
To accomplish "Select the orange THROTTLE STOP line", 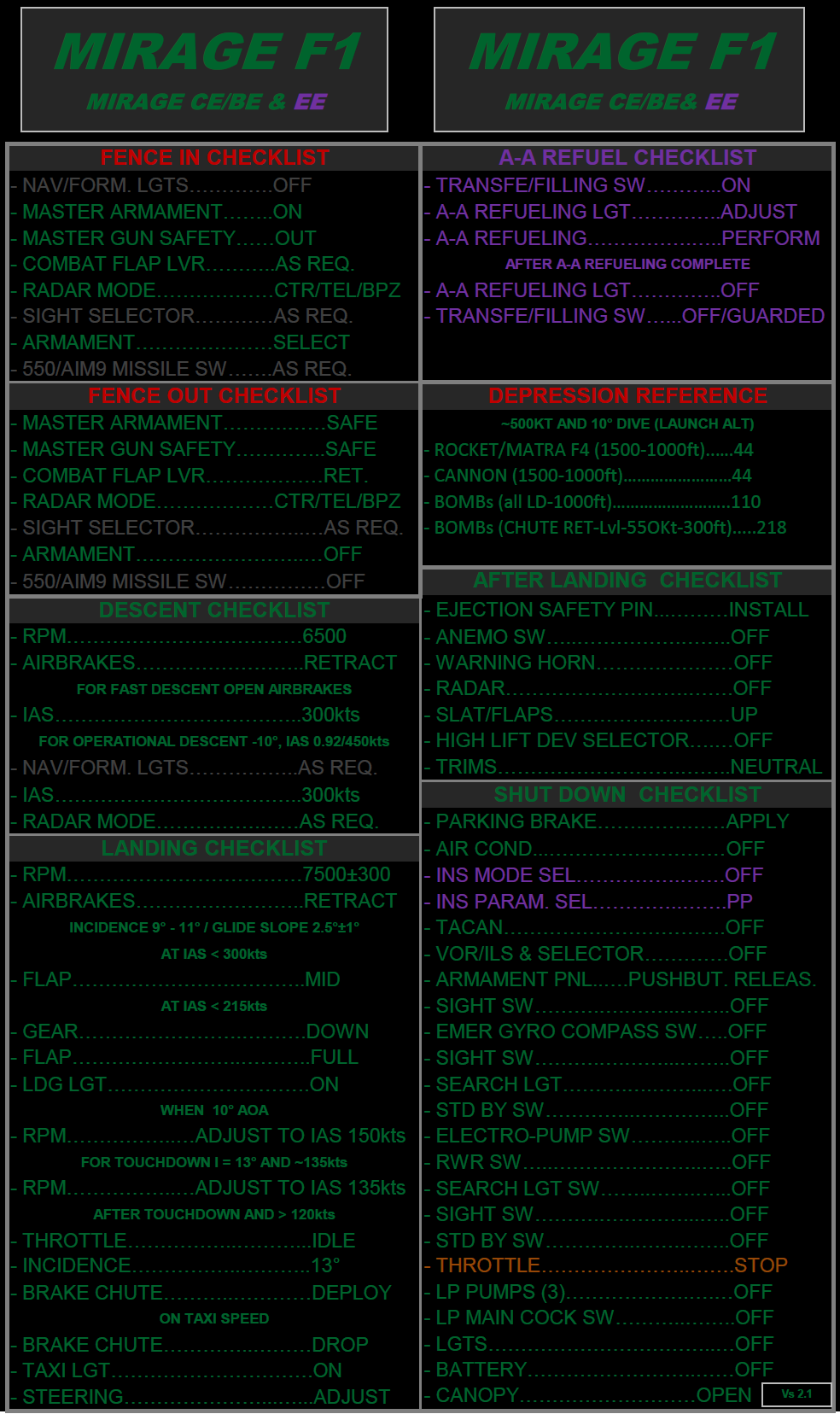I will (x=611, y=1265).
